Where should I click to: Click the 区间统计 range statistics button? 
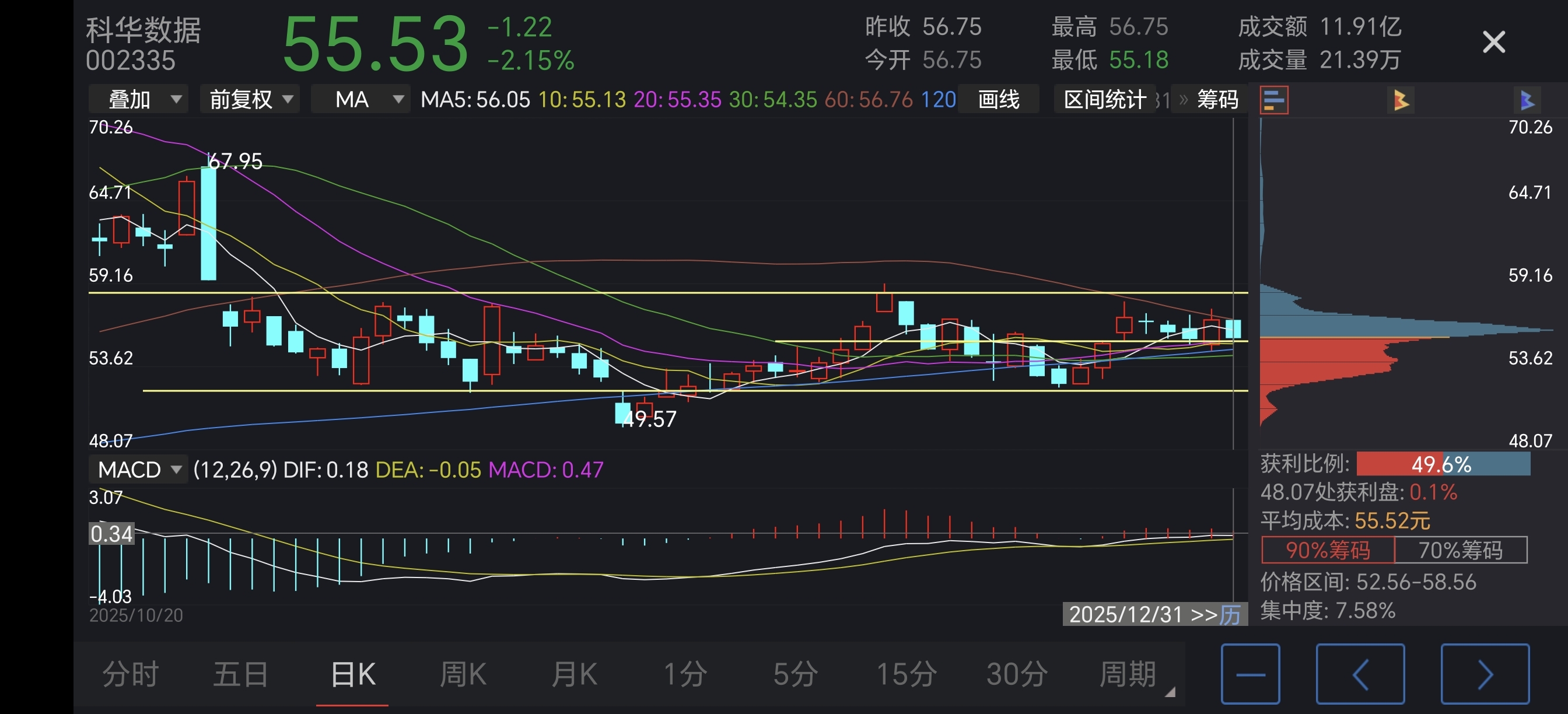1104,100
